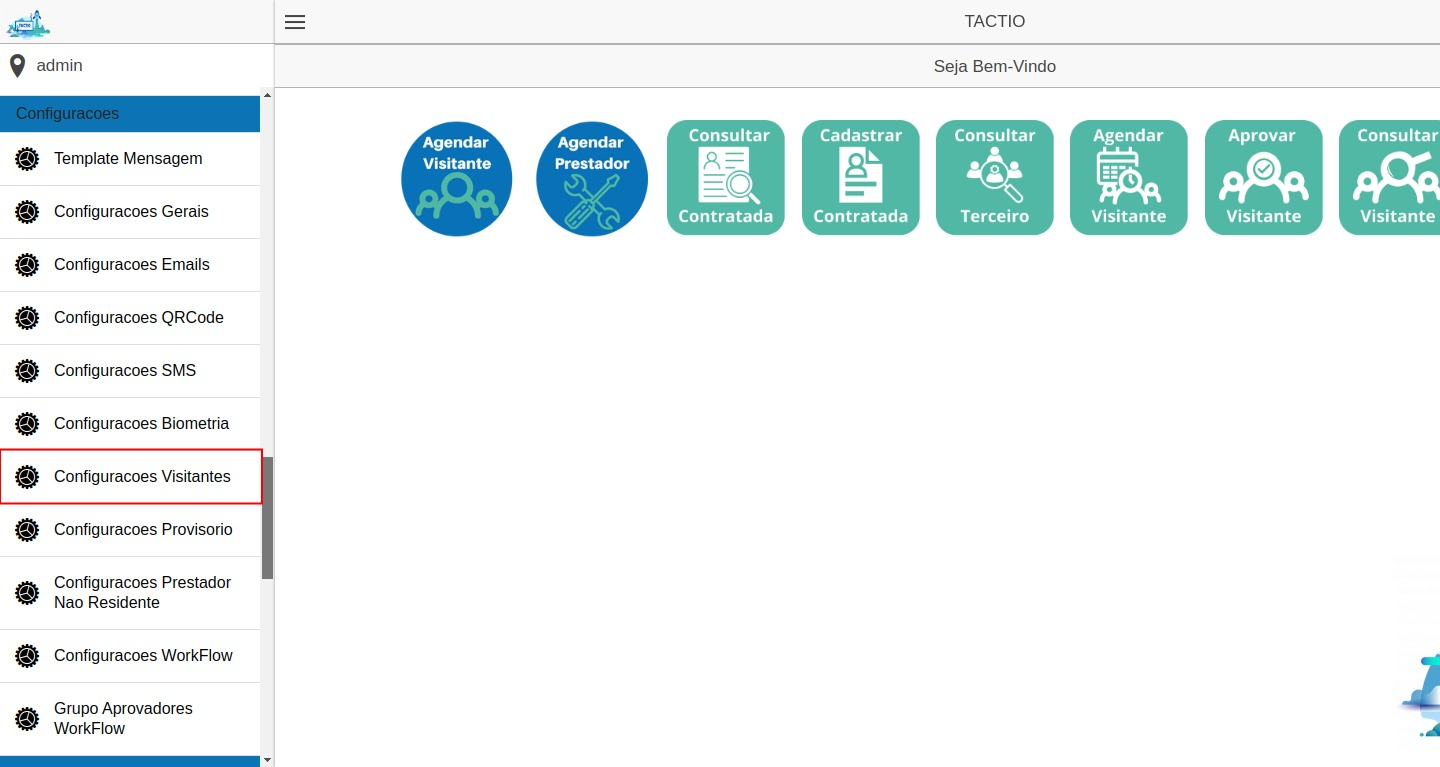This screenshot has height=767, width=1440.
Task: Click the sidebar scrollbar up arrow
Action: [267, 95]
